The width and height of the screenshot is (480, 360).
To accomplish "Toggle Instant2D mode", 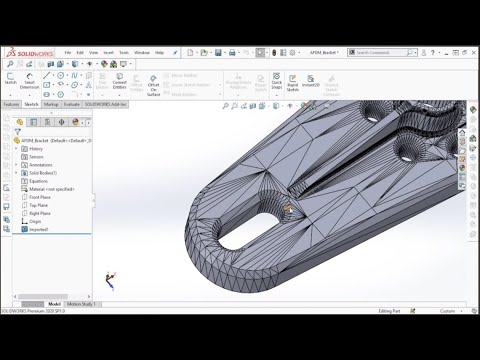I will 311,81.
